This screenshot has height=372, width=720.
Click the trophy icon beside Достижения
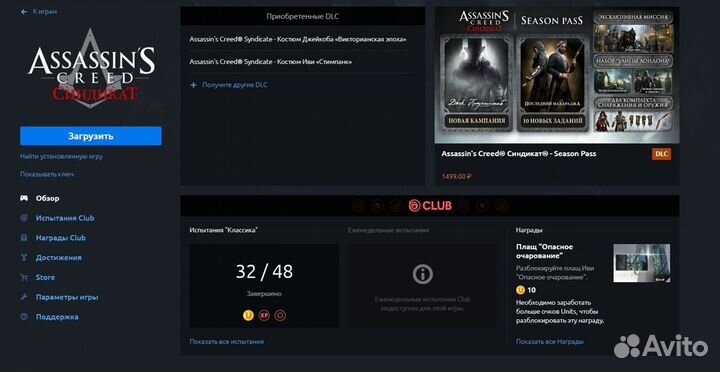(24, 258)
